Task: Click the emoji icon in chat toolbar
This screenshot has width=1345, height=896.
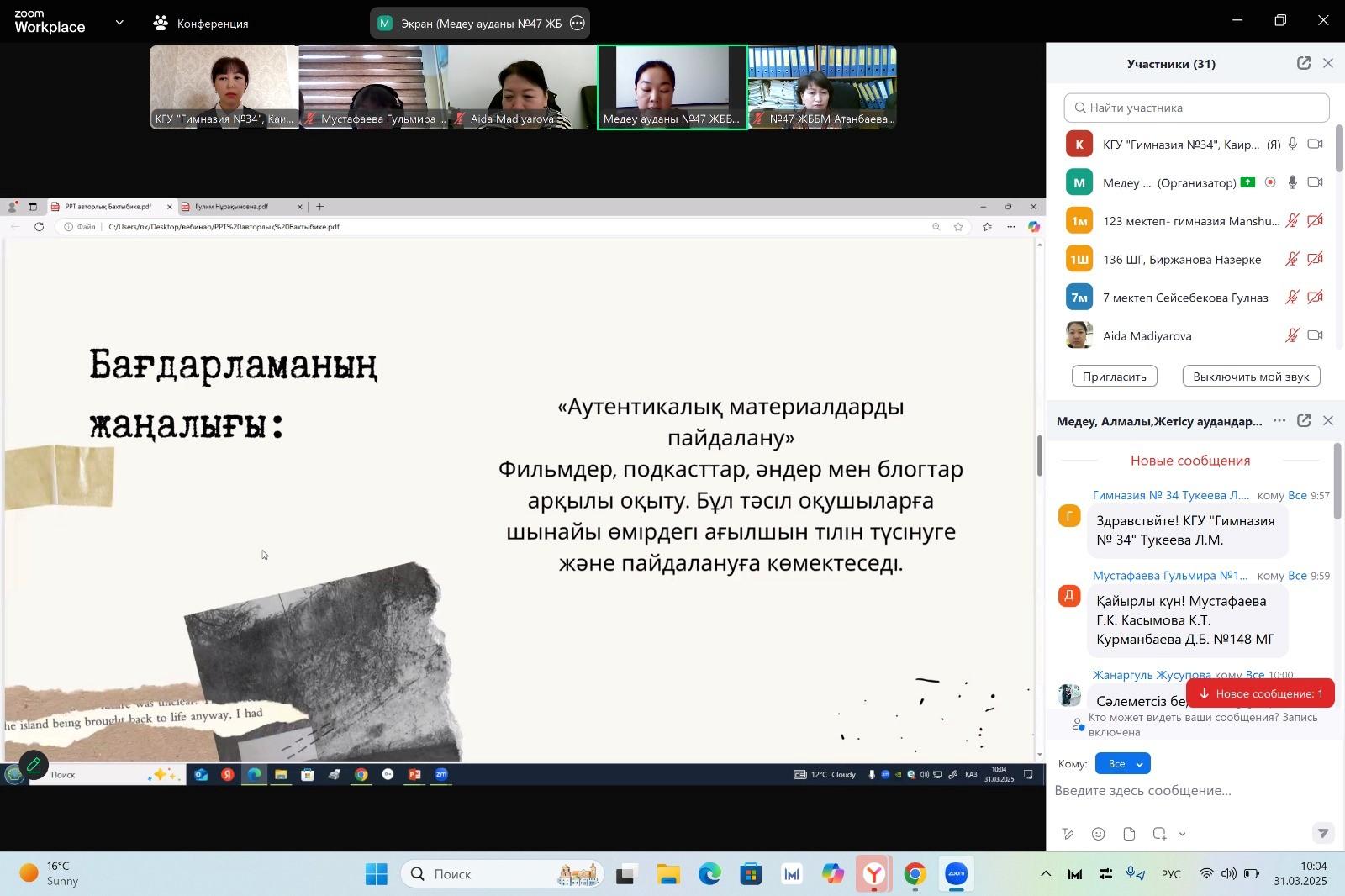Action: point(1099,834)
